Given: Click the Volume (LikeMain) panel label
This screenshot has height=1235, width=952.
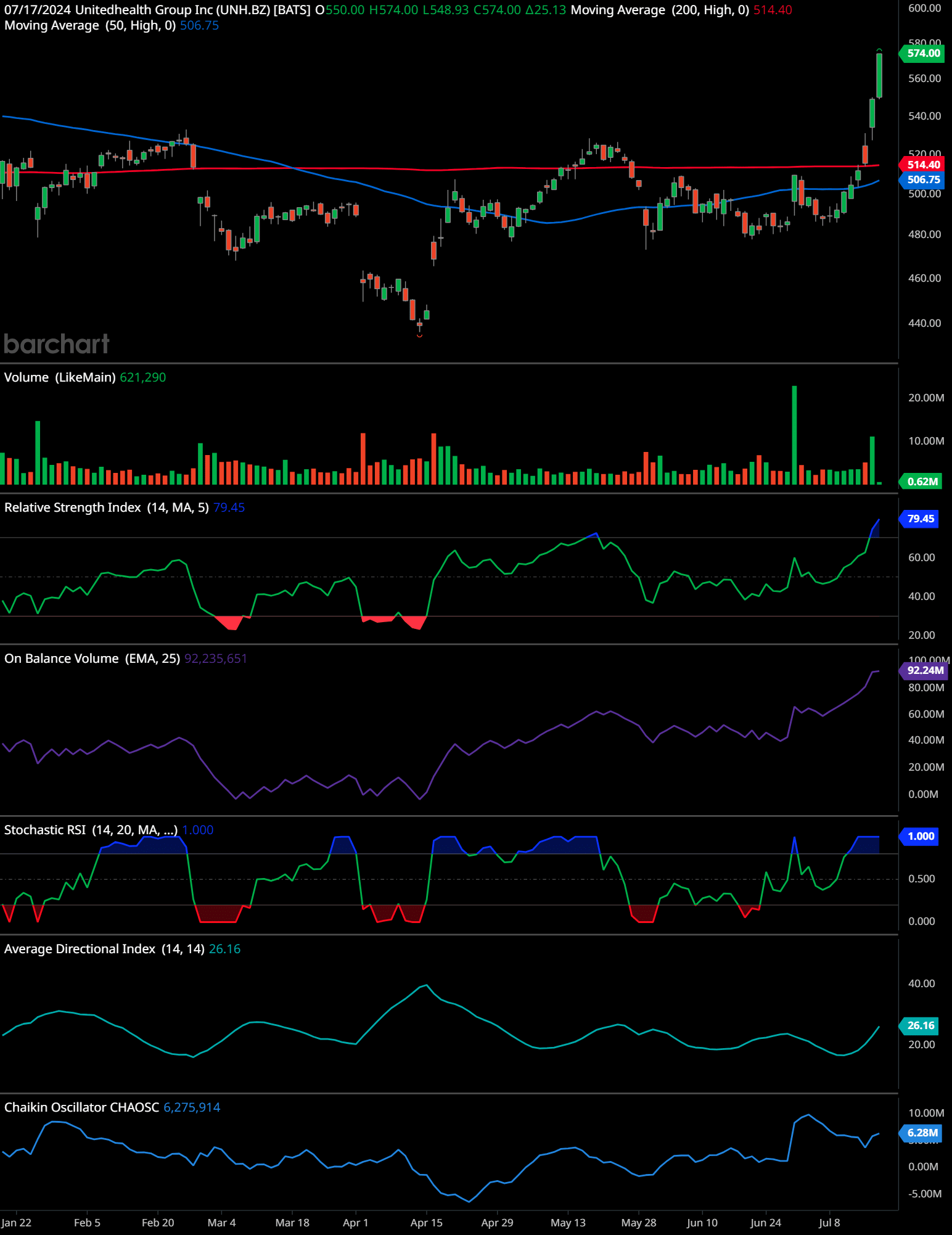Looking at the screenshot, I should click(x=60, y=377).
